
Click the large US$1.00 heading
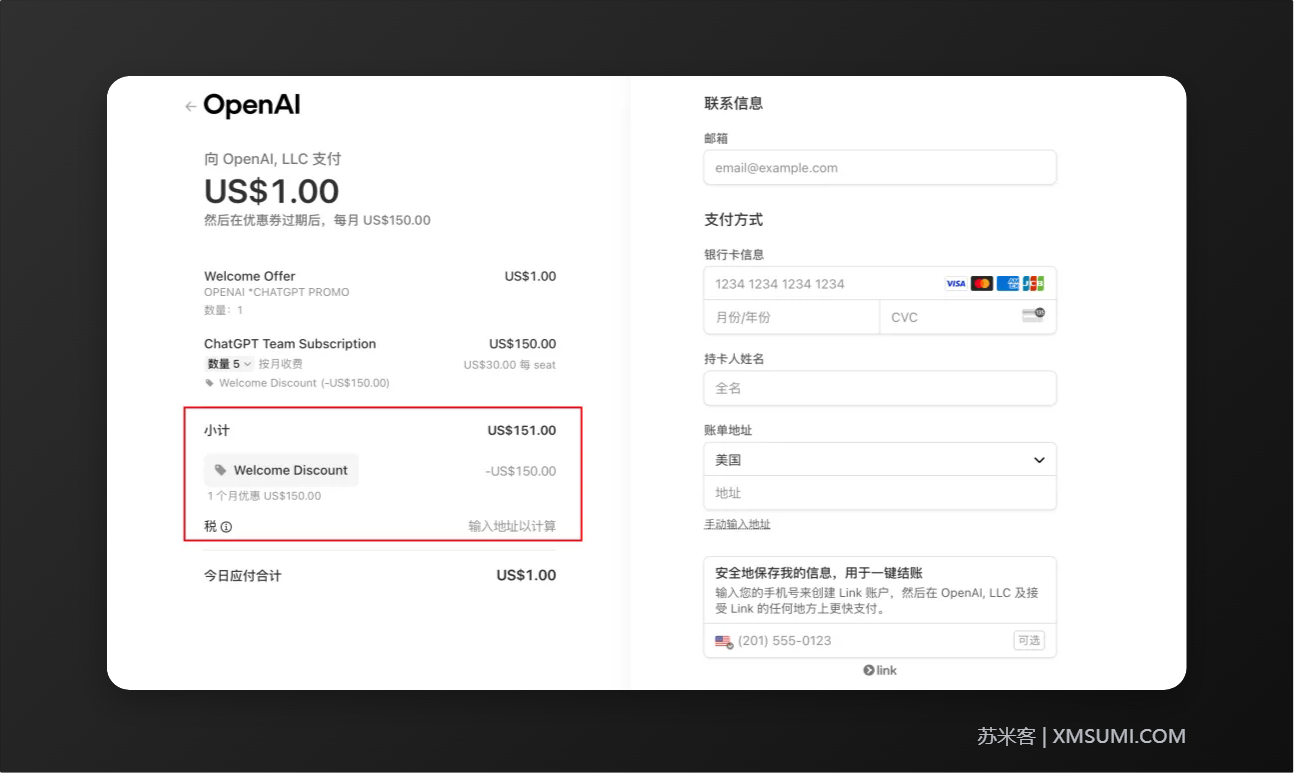click(272, 191)
